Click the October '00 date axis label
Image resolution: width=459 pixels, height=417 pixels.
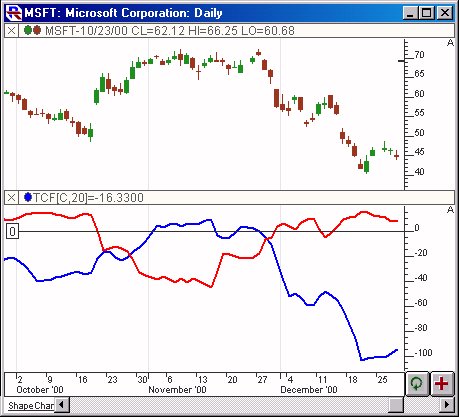coord(40,389)
